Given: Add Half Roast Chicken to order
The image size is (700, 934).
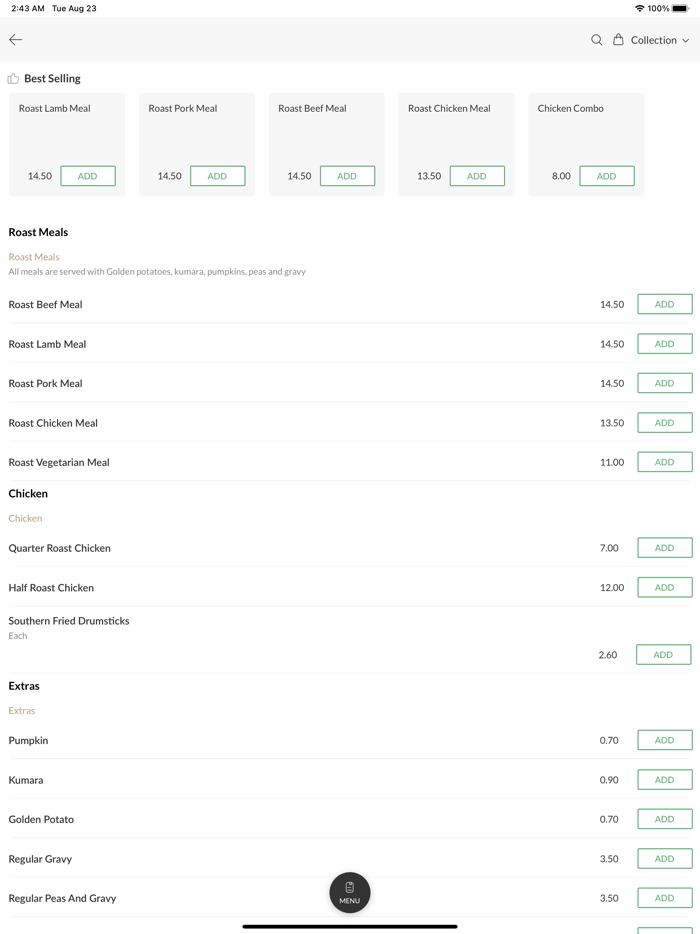Looking at the screenshot, I should (664, 588).
